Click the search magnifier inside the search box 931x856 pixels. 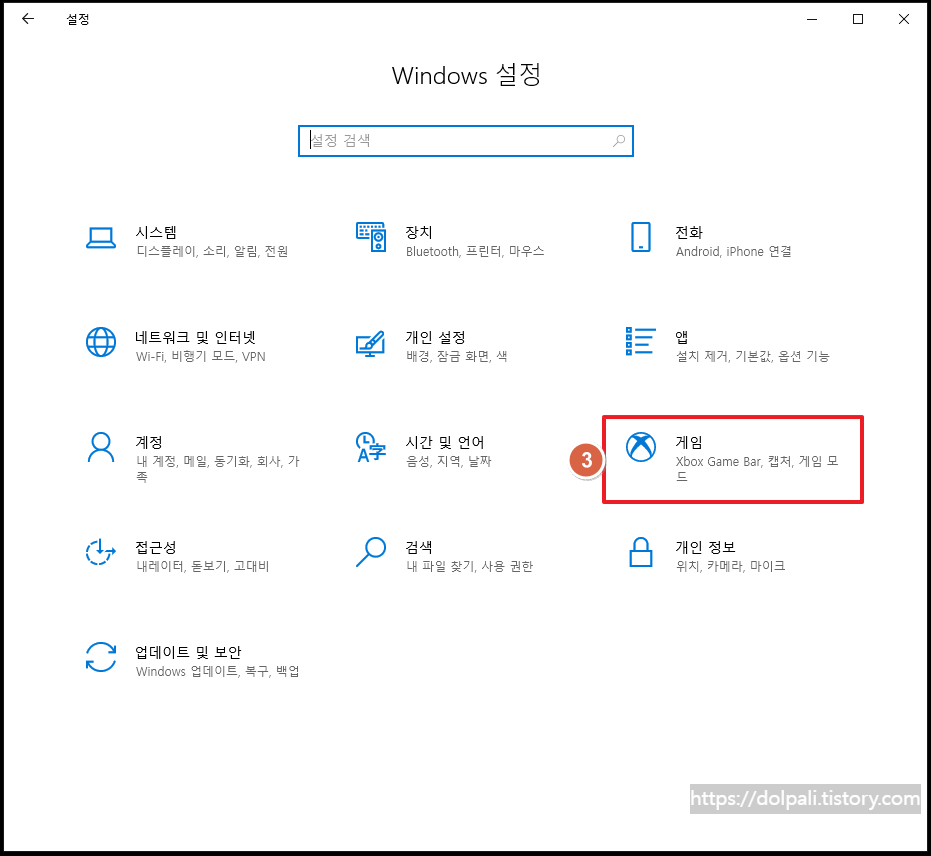pyautogui.click(x=619, y=141)
